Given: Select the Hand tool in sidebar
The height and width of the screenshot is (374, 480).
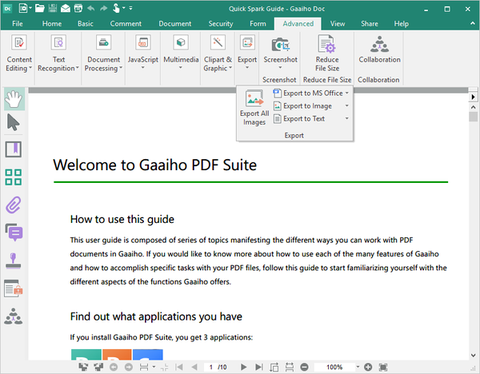Looking at the screenshot, I should coord(14,99).
